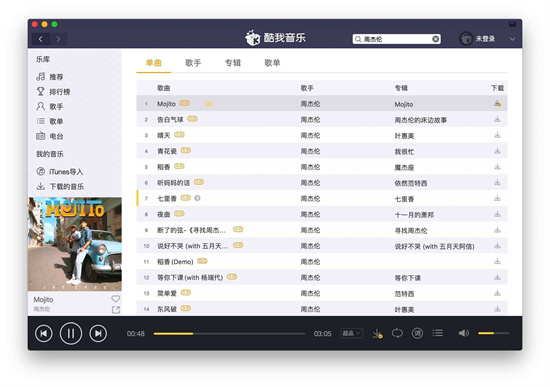The image size is (550, 387).
Task: Switch to the 专辑 tab
Action: [233, 63]
